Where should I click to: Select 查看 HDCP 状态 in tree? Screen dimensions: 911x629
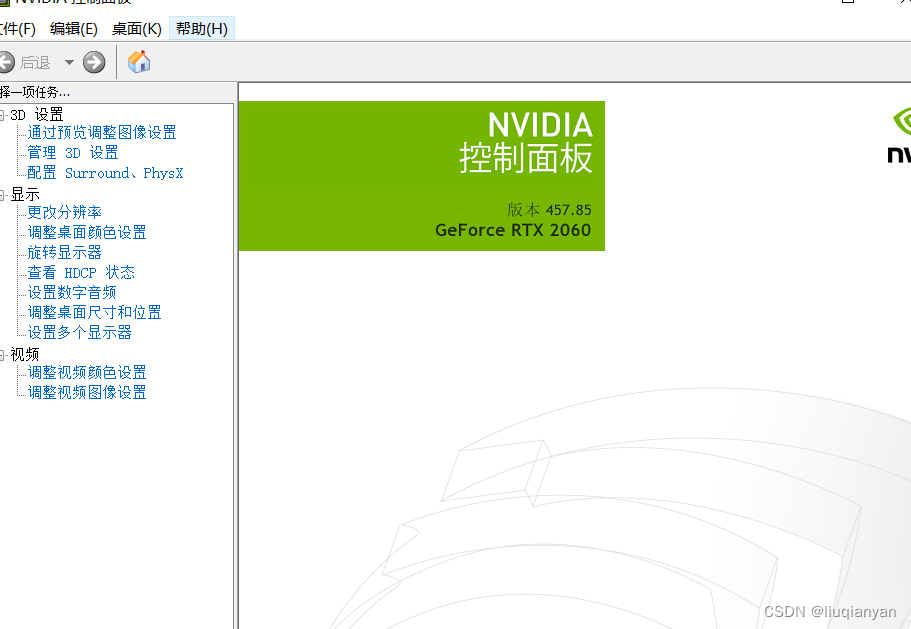[81, 272]
